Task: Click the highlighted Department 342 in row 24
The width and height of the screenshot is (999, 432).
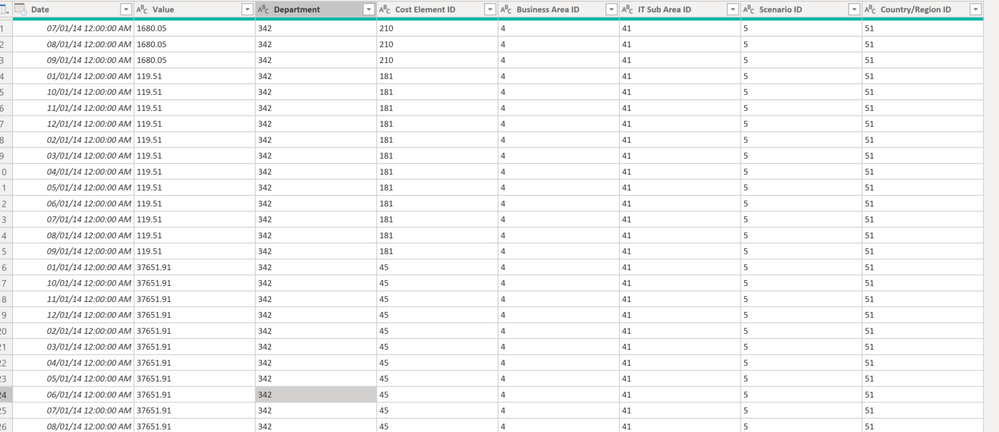Action: click(x=316, y=394)
